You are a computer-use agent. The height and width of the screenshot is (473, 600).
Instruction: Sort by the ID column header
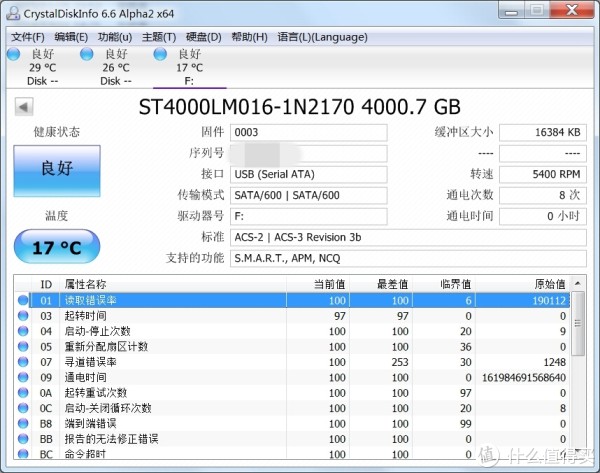46,284
